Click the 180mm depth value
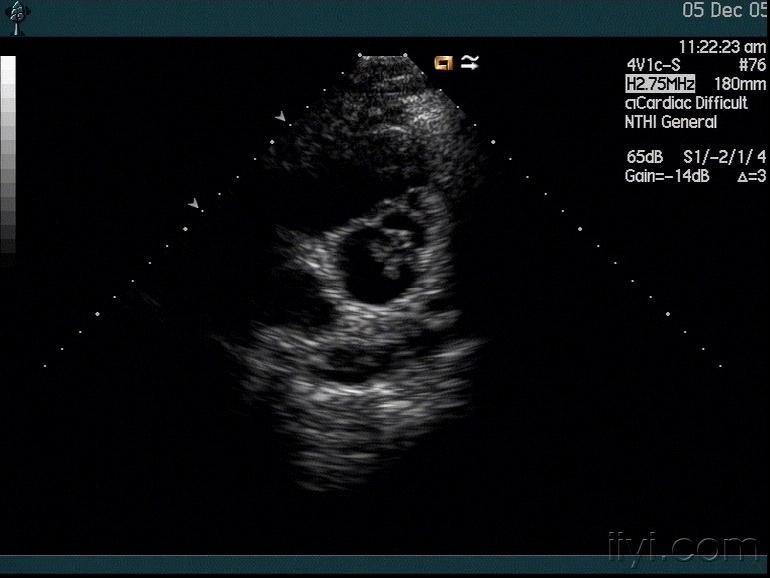The image size is (770, 578). click(740, 84)
